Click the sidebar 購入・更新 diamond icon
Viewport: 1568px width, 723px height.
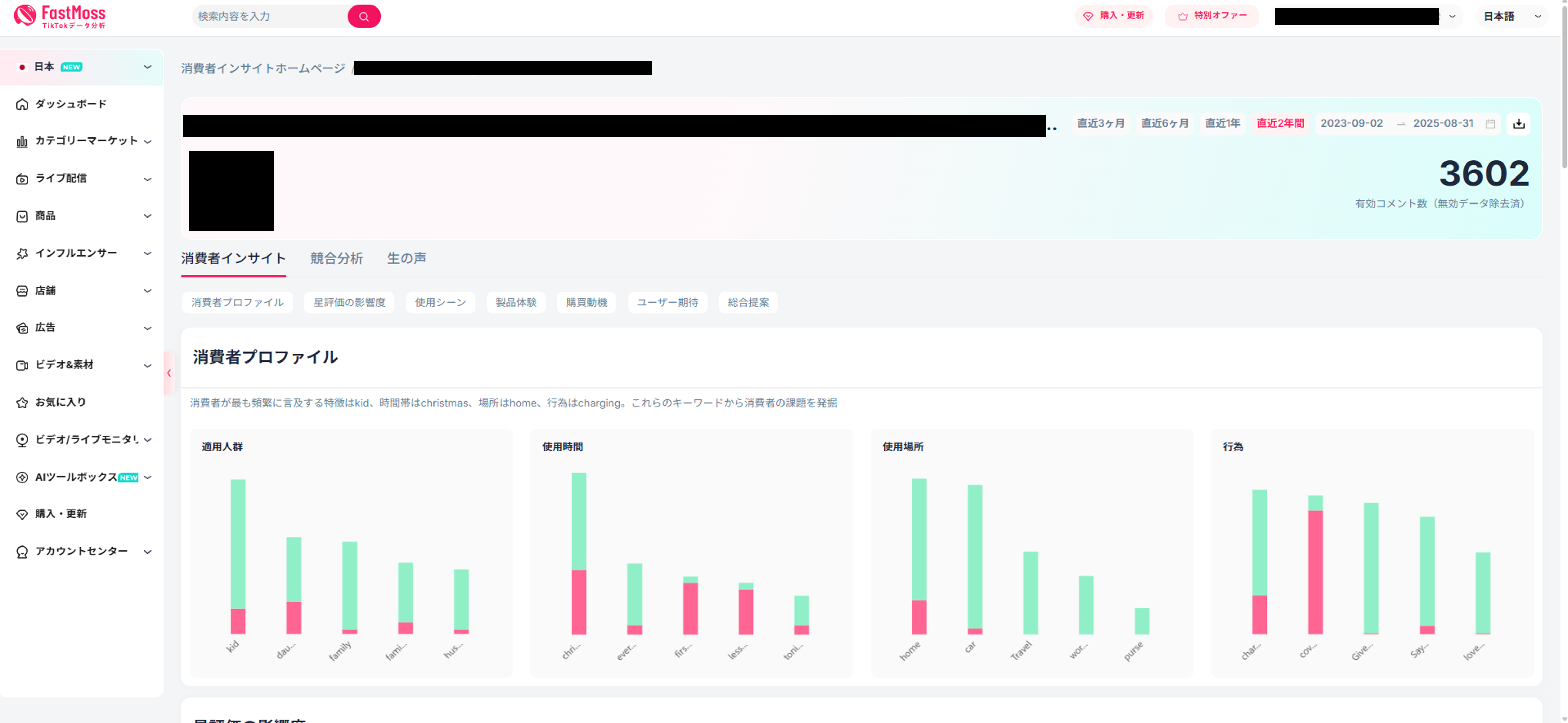click(x=22, y=514)
